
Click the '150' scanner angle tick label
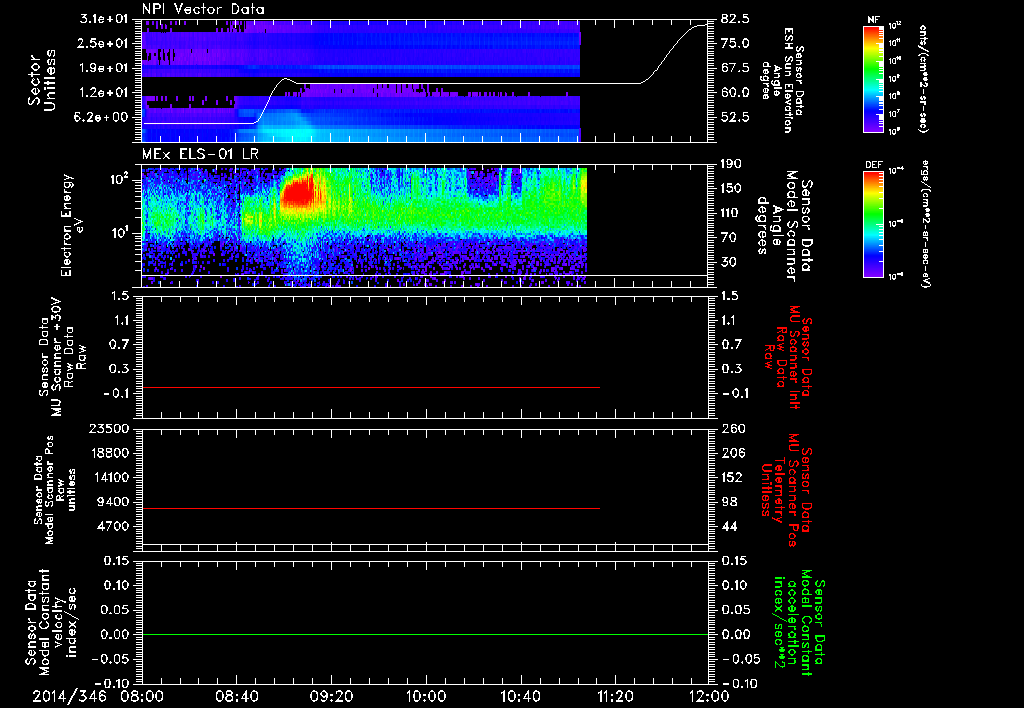(731, 189)
